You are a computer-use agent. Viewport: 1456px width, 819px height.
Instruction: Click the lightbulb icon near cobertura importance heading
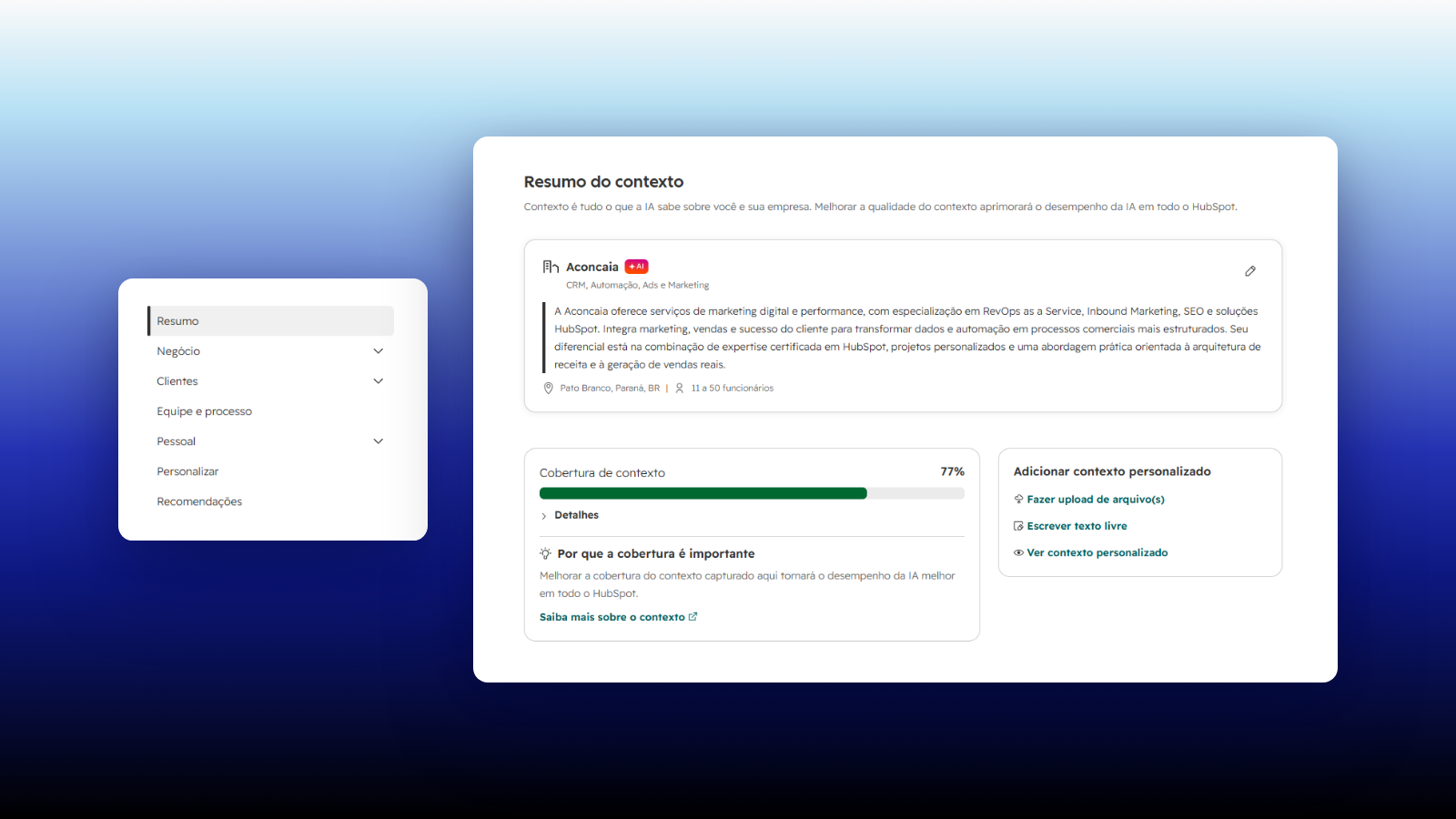pyautogui.click(x=545, y=553)
